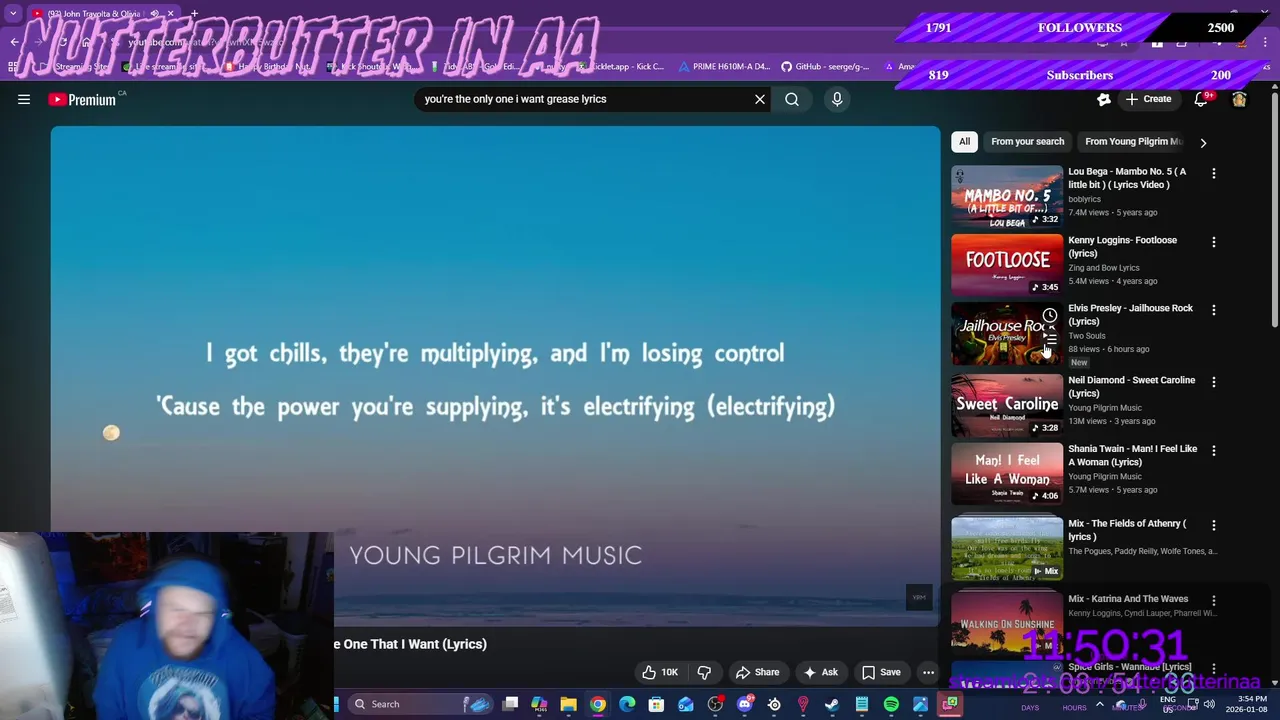Screen dimensions: 1280x720
Task: Open a new browser tab
Action: (194, 14)
